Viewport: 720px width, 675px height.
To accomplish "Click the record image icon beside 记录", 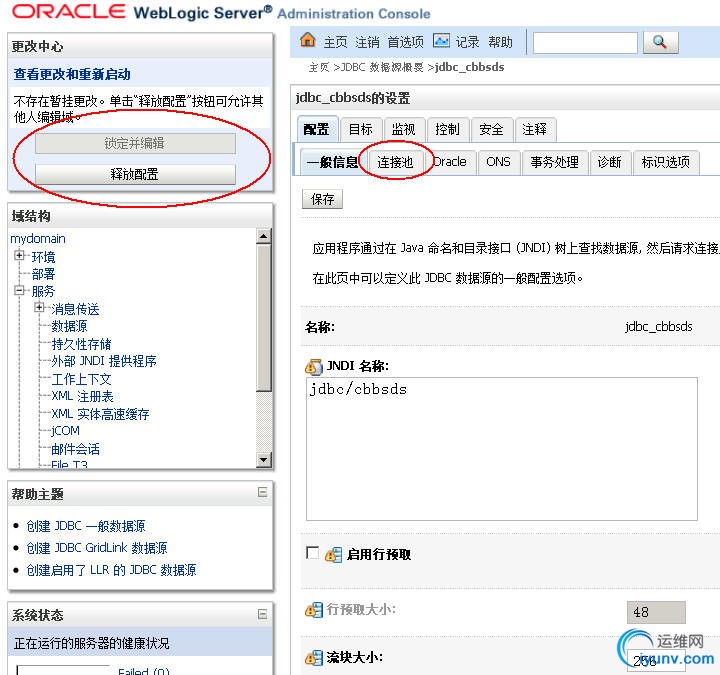I will pyautogui.click(x=441, y=40).
